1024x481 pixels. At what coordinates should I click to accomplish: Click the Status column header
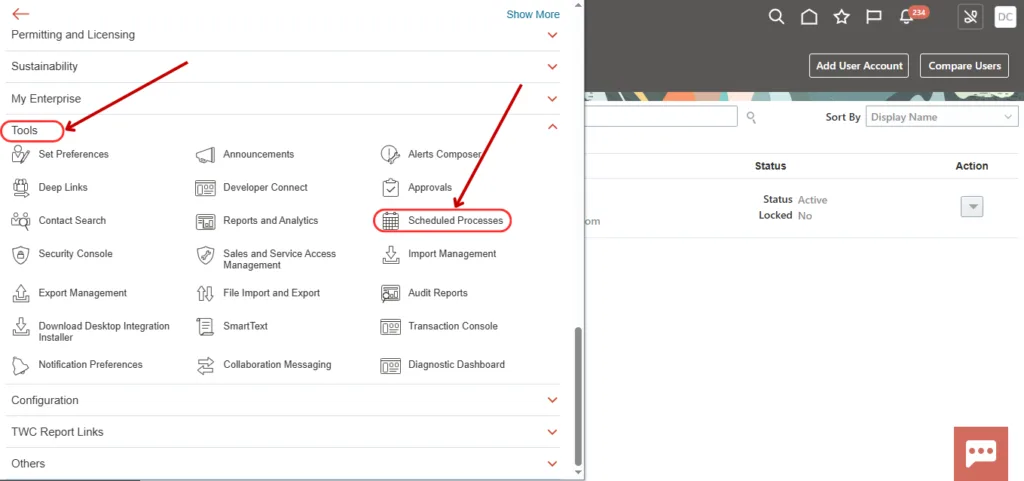pyautogui.click(x=771, y=166)
